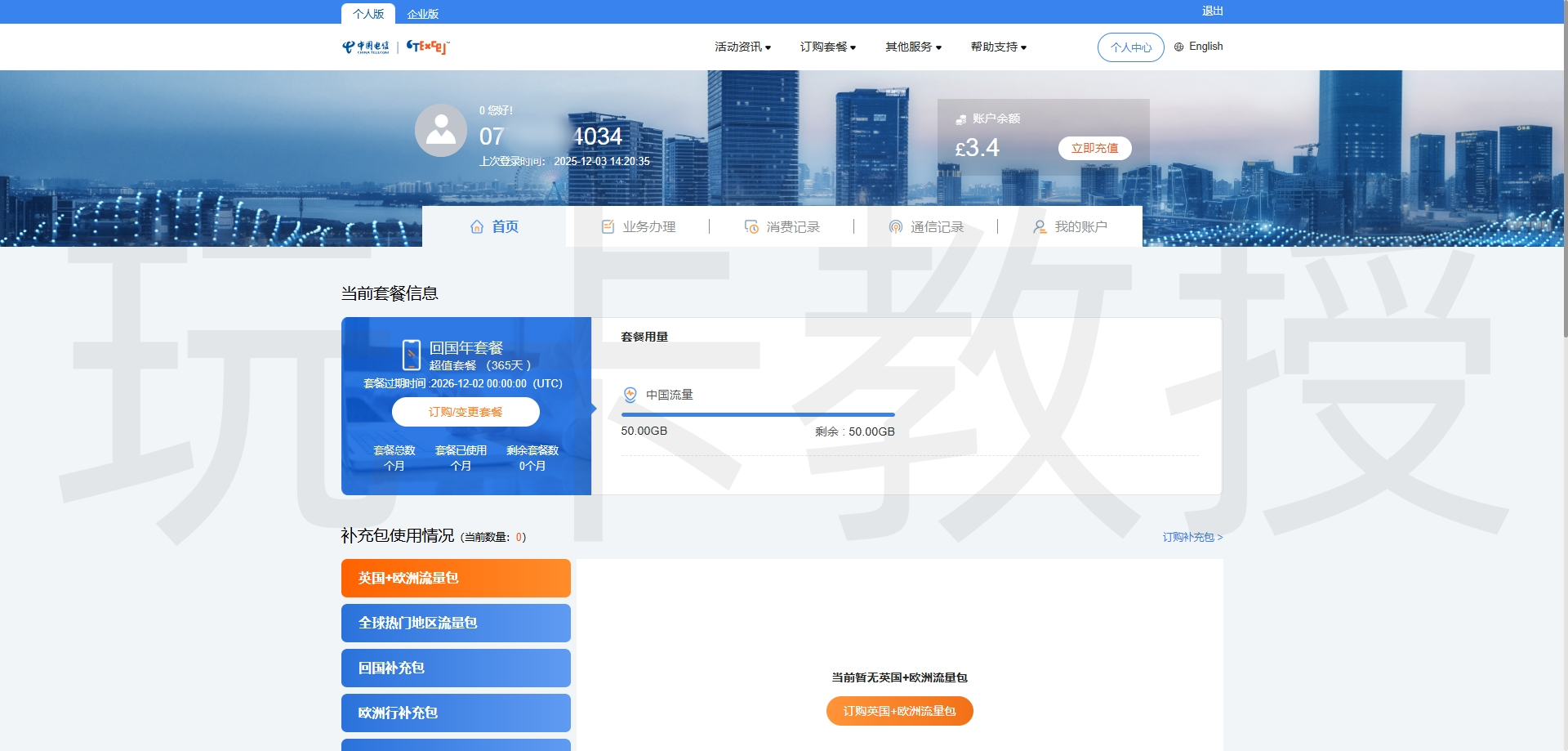This screenshot has height=751, width=1568.
Task: Click the 订购英国+欧洲流量包 button
Action: pos(899,711)
